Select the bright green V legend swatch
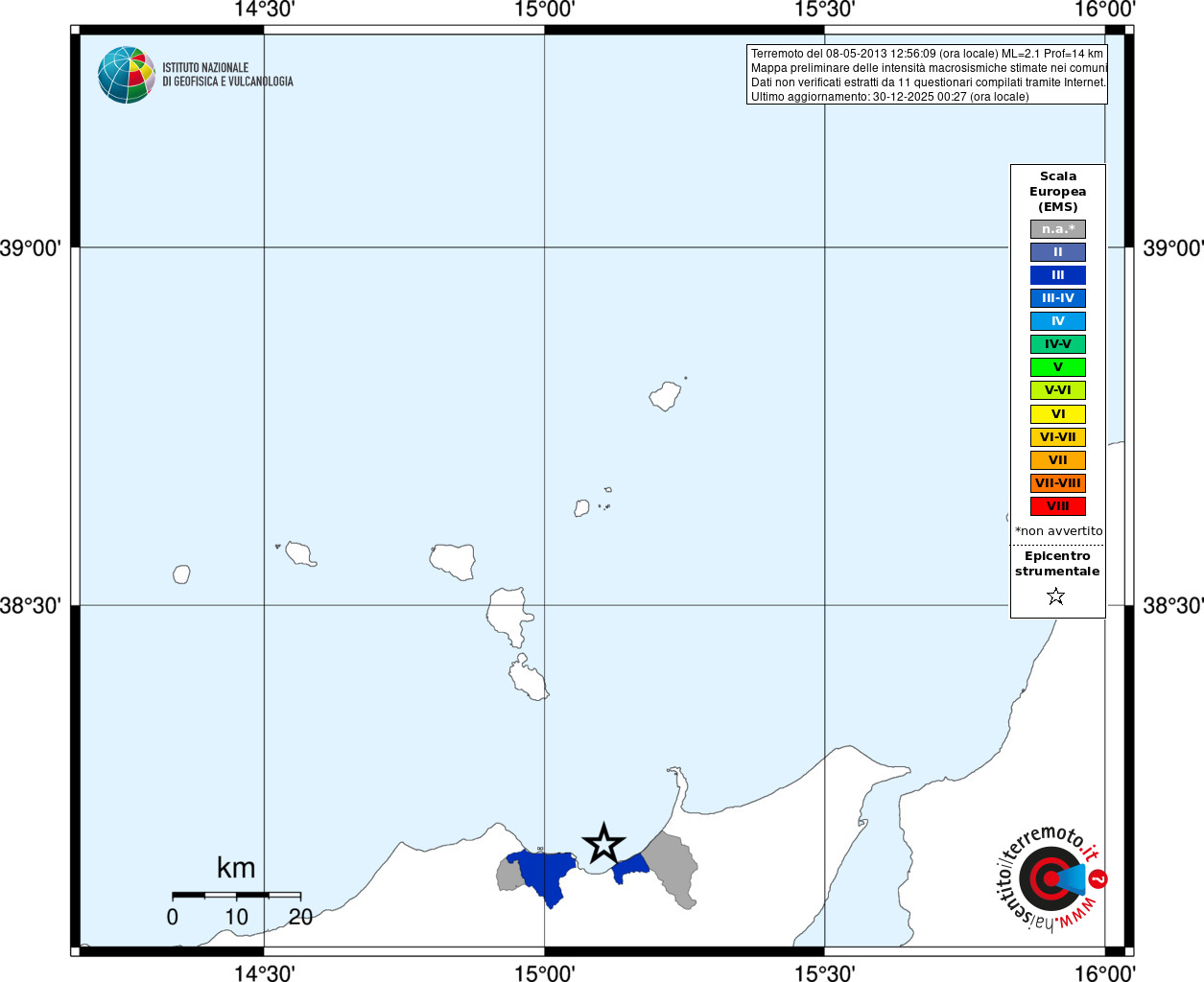1204x982 pixels. [x=1058, y=367]
